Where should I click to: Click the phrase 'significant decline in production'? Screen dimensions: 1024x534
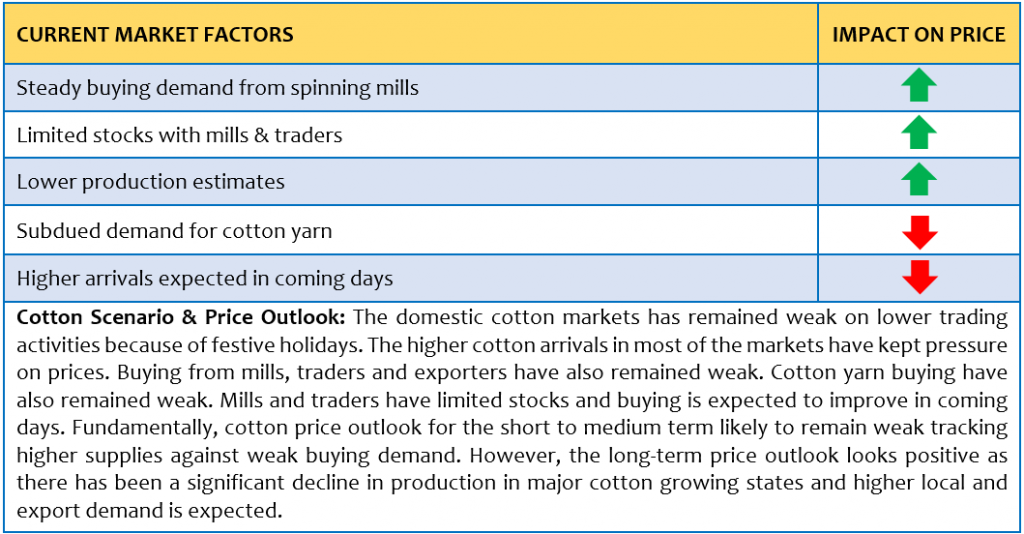coord(316,483)
